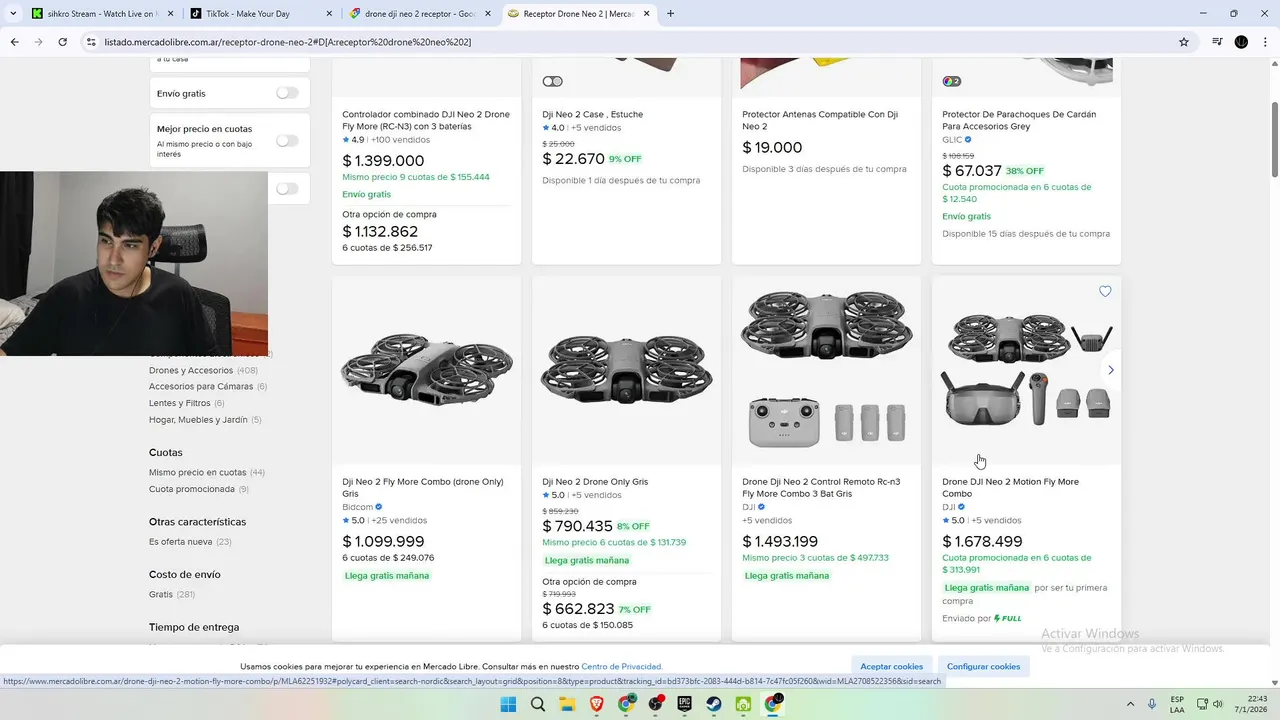1280x720 pixels.
Task: Open Dji Neo 2 Fly More Combo drone Only listing
Action: pos(423,487)
